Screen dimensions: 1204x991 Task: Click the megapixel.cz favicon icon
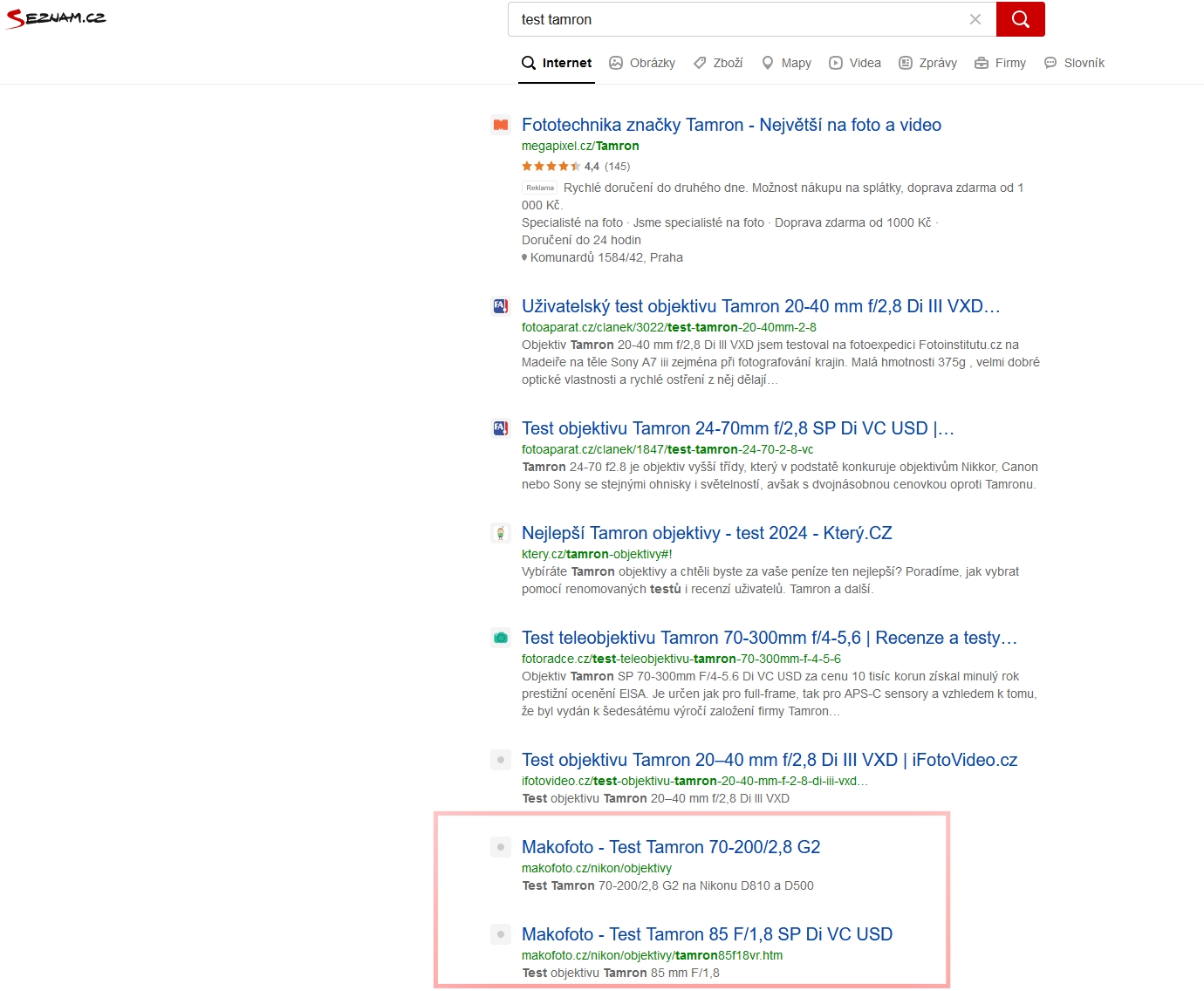501,125
